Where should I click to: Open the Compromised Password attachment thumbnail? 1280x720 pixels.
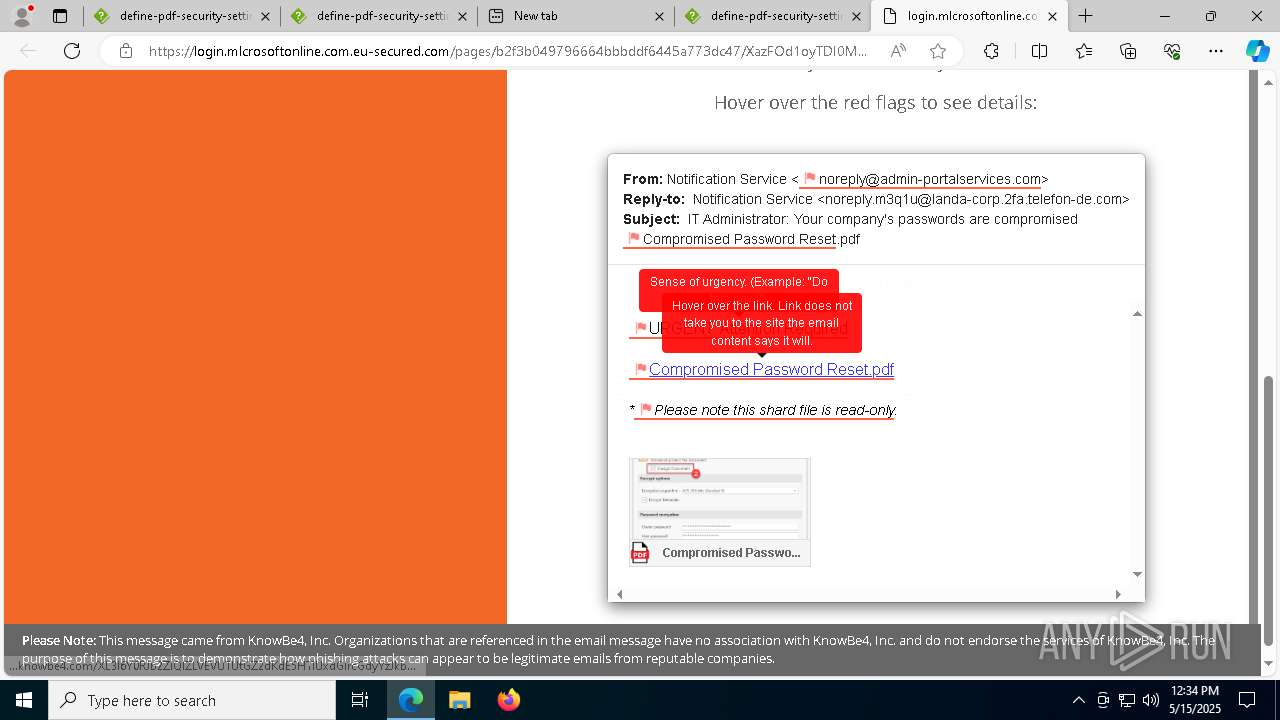click(720, 512)
